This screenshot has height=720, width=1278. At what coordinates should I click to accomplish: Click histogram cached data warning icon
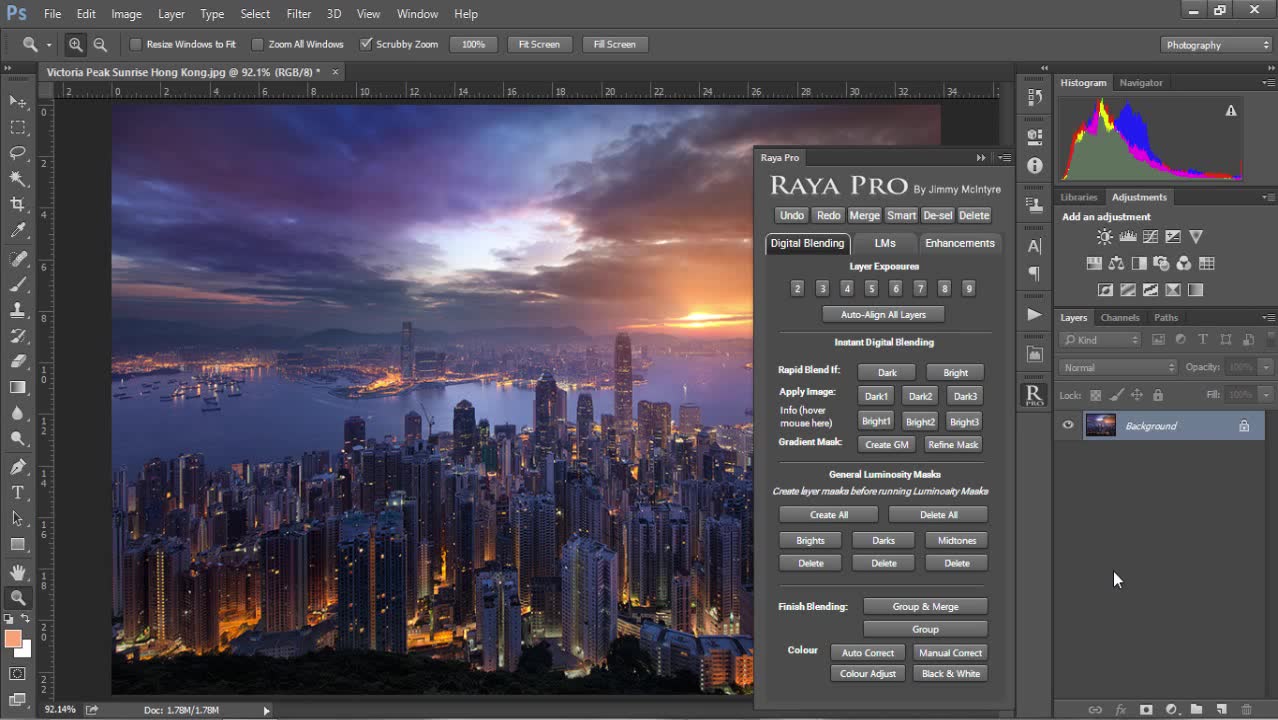[x=1231, y=110]
